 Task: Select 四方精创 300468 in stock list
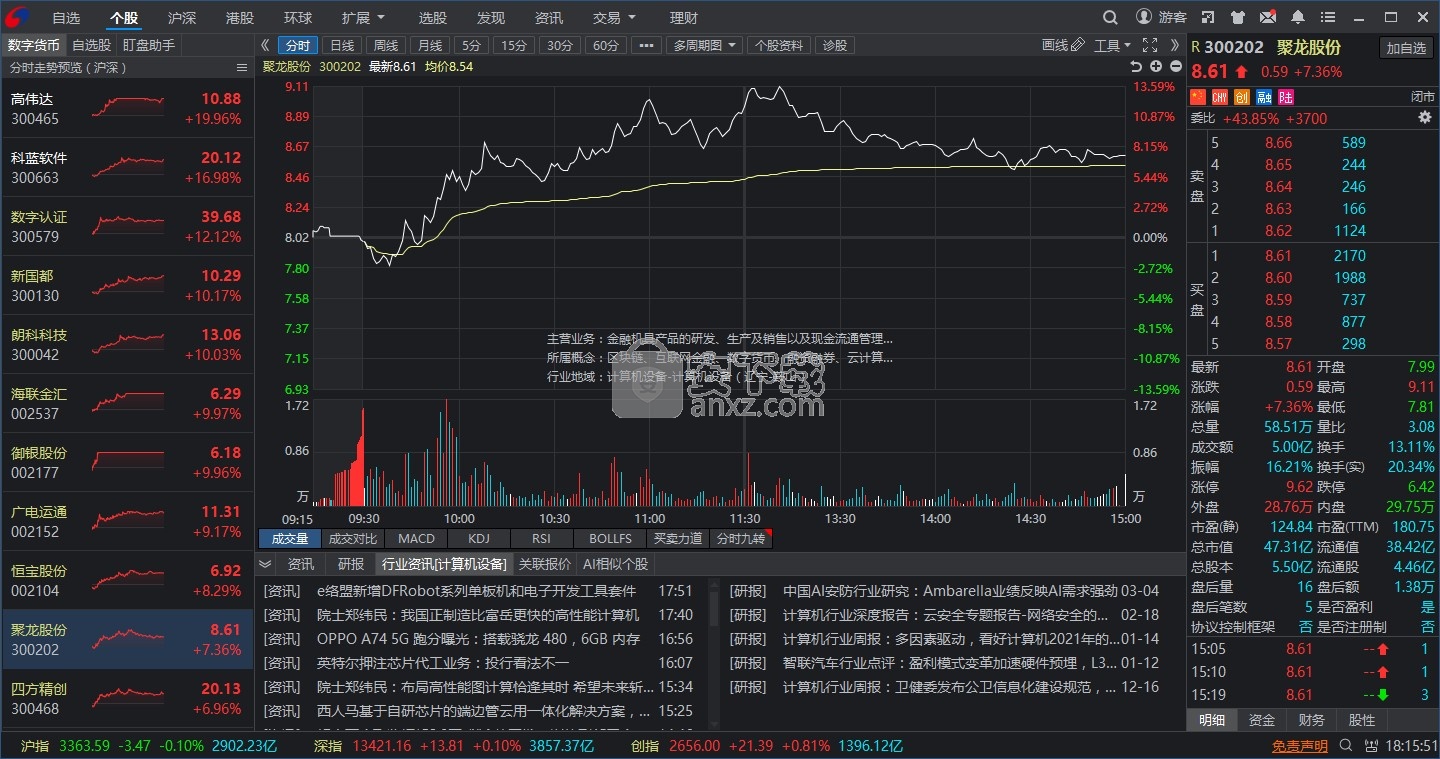[x=127, y=698]
